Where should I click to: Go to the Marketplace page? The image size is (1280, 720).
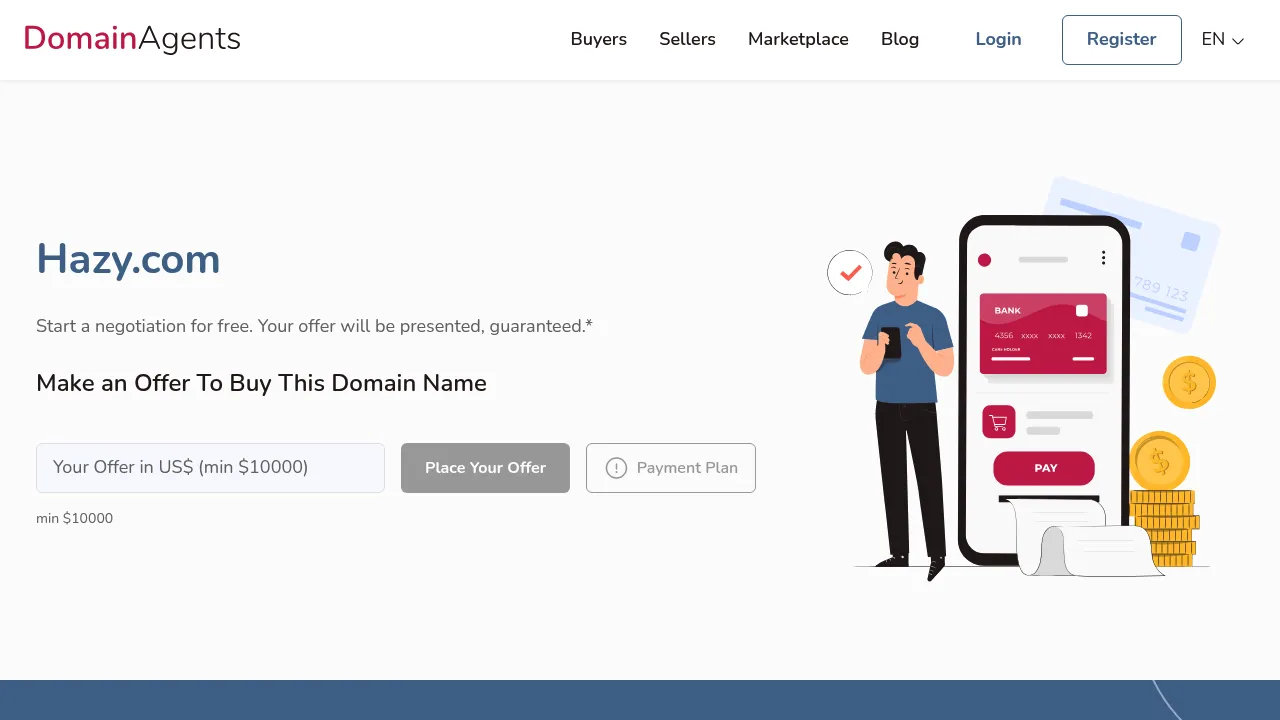click(x=798, y=39)
